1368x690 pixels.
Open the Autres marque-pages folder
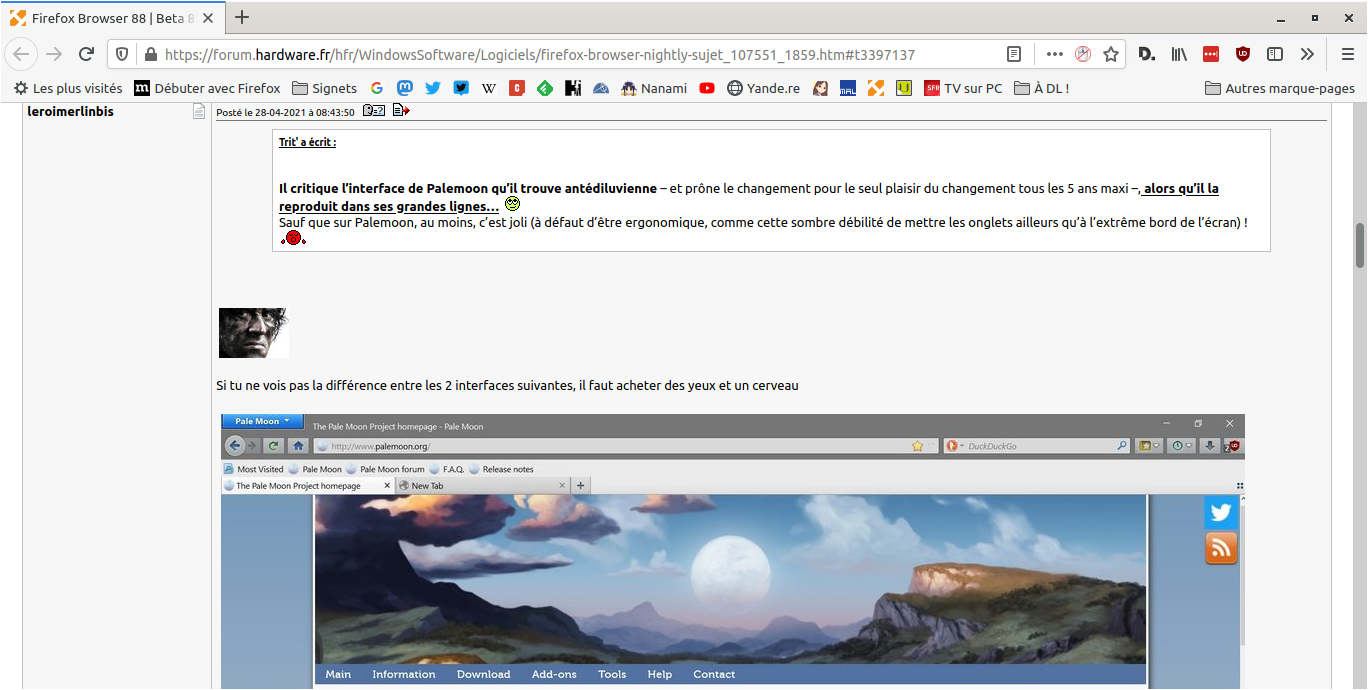point(1280,88)
